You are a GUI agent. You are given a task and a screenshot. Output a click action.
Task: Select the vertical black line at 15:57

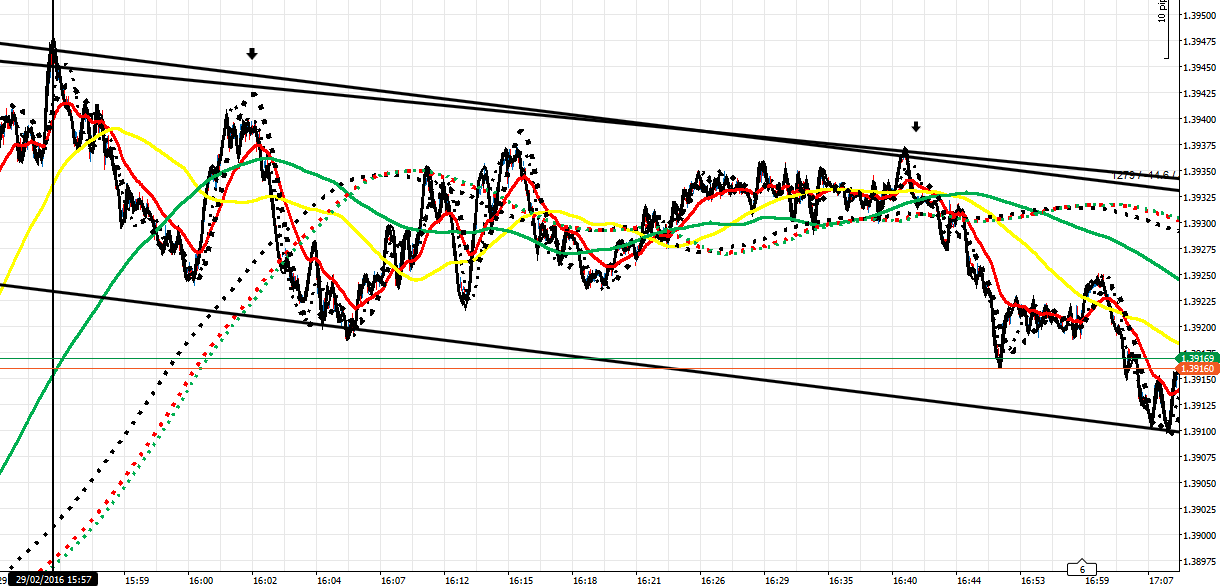tap(53, 300)
